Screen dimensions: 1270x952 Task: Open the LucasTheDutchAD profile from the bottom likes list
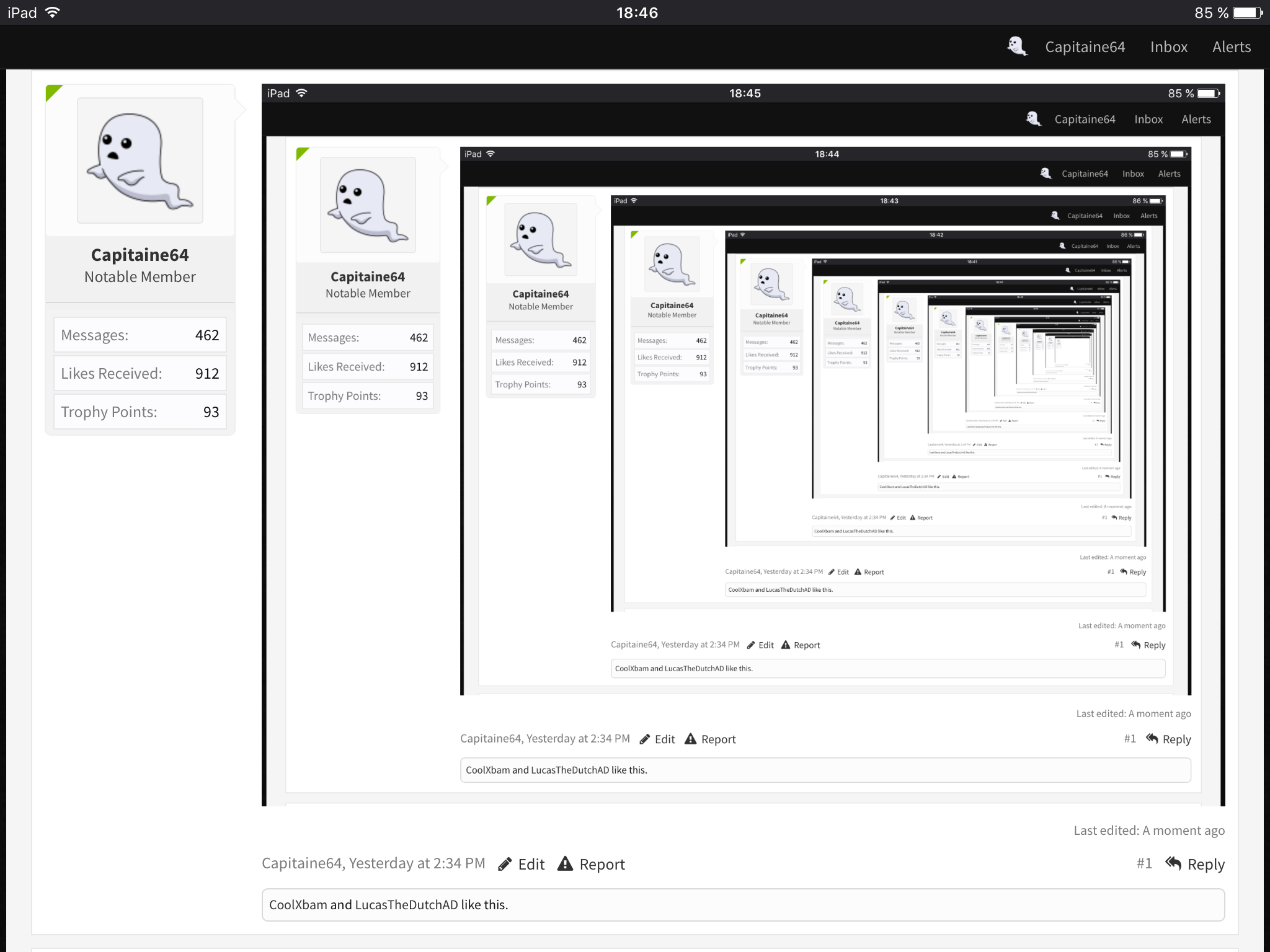tap(406, 905)
